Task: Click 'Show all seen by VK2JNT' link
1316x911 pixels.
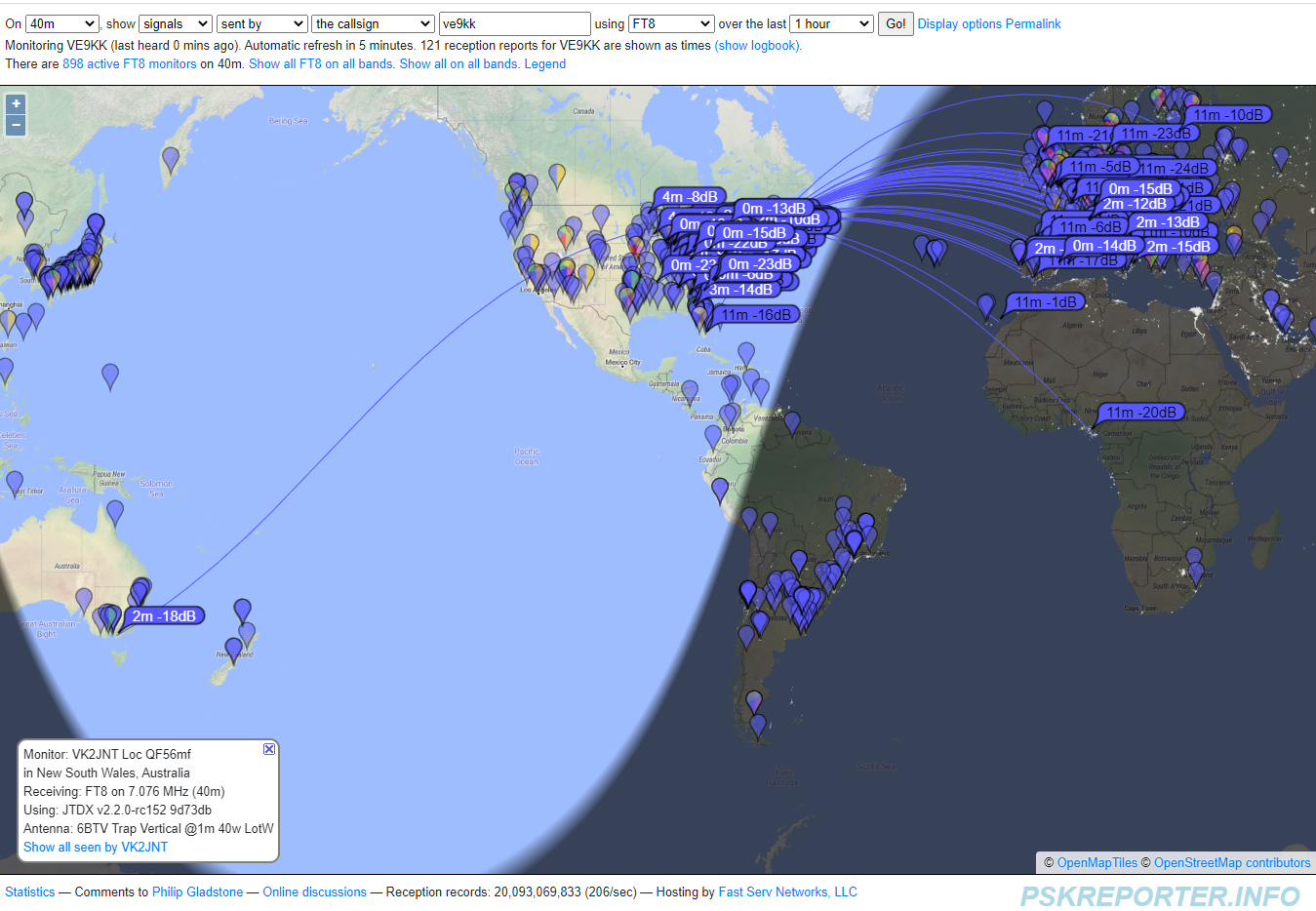Action: [x=96, y=847]
